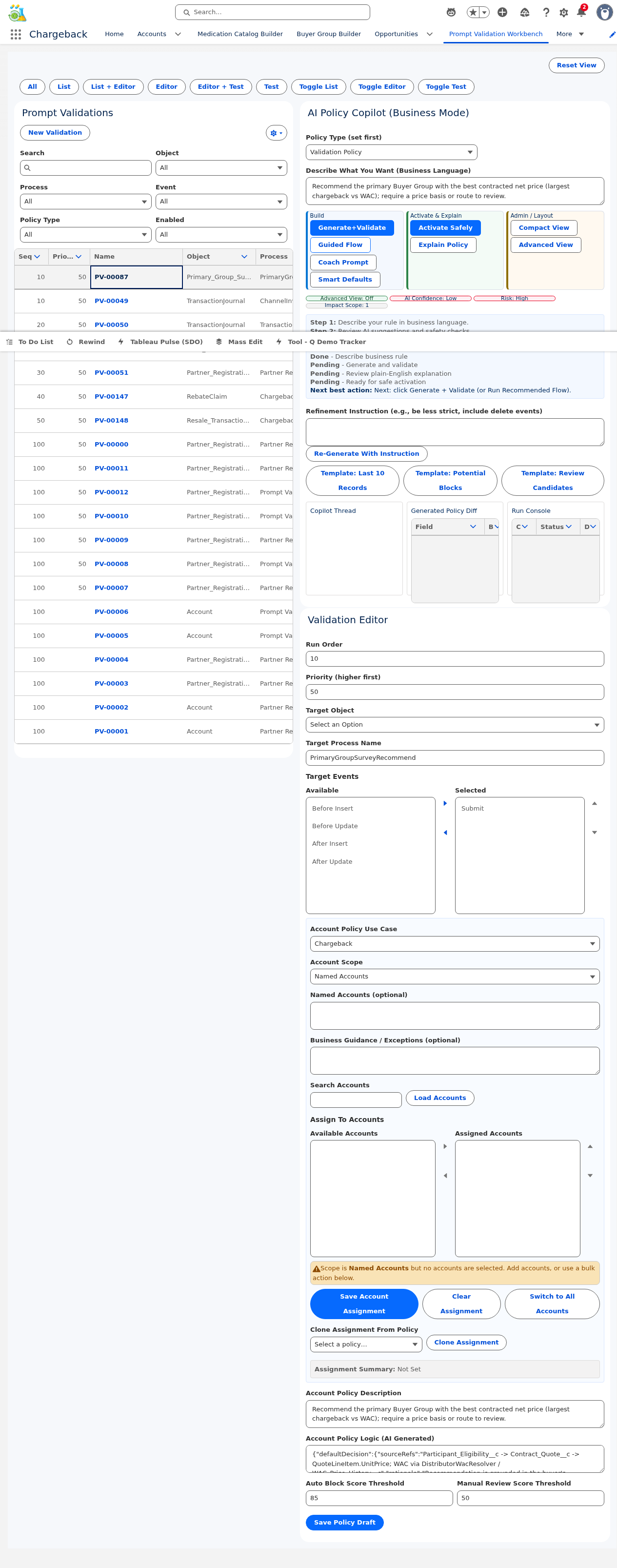617x1568 pixels.
Task: Expand the Opportunities nav chevron
Action: tap(430, 35)
